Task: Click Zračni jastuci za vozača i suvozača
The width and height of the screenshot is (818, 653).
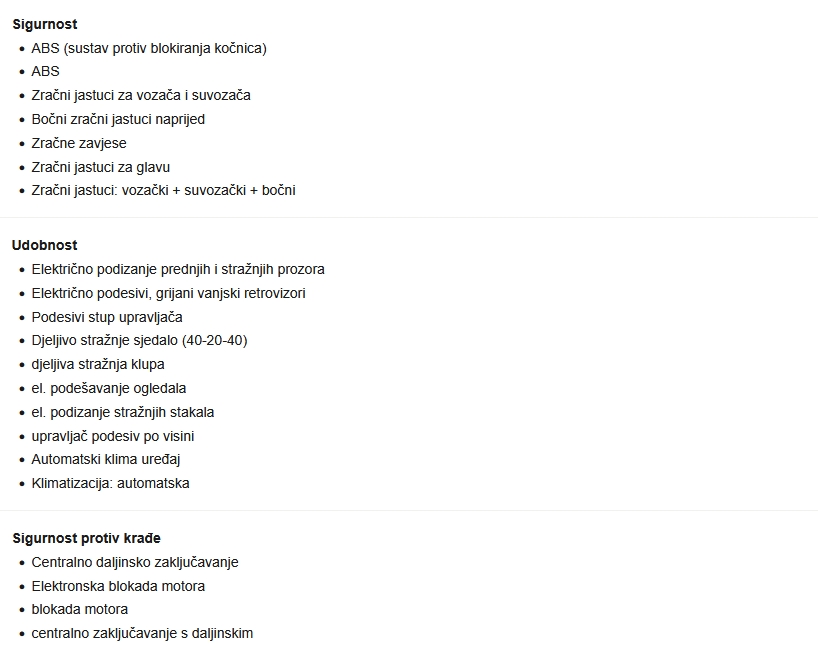Action: coord(141,96)
